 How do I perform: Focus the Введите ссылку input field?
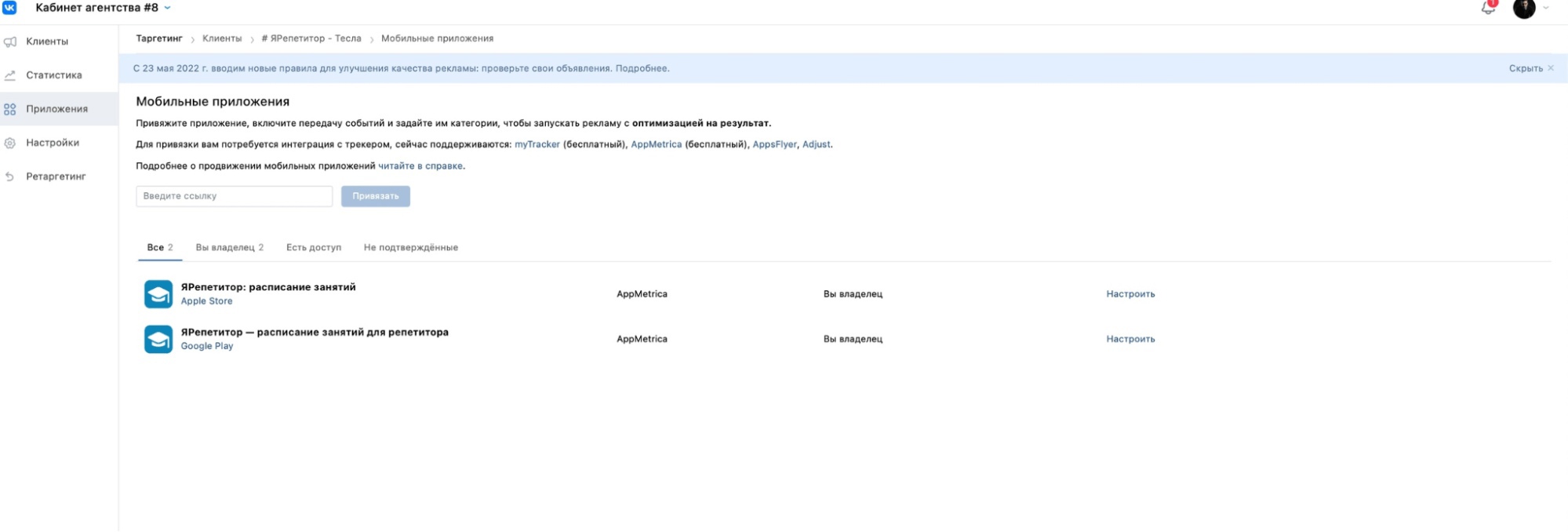point(234,196)
